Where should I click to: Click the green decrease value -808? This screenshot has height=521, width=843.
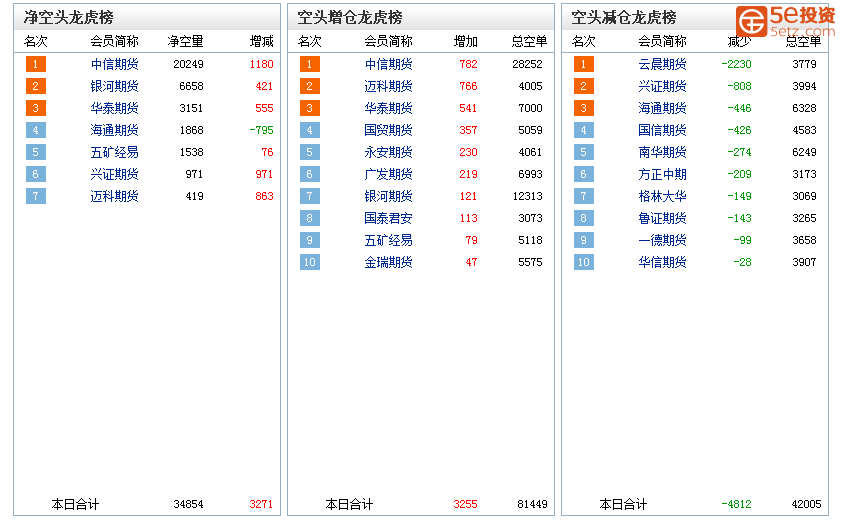click(x=740, y=87)
